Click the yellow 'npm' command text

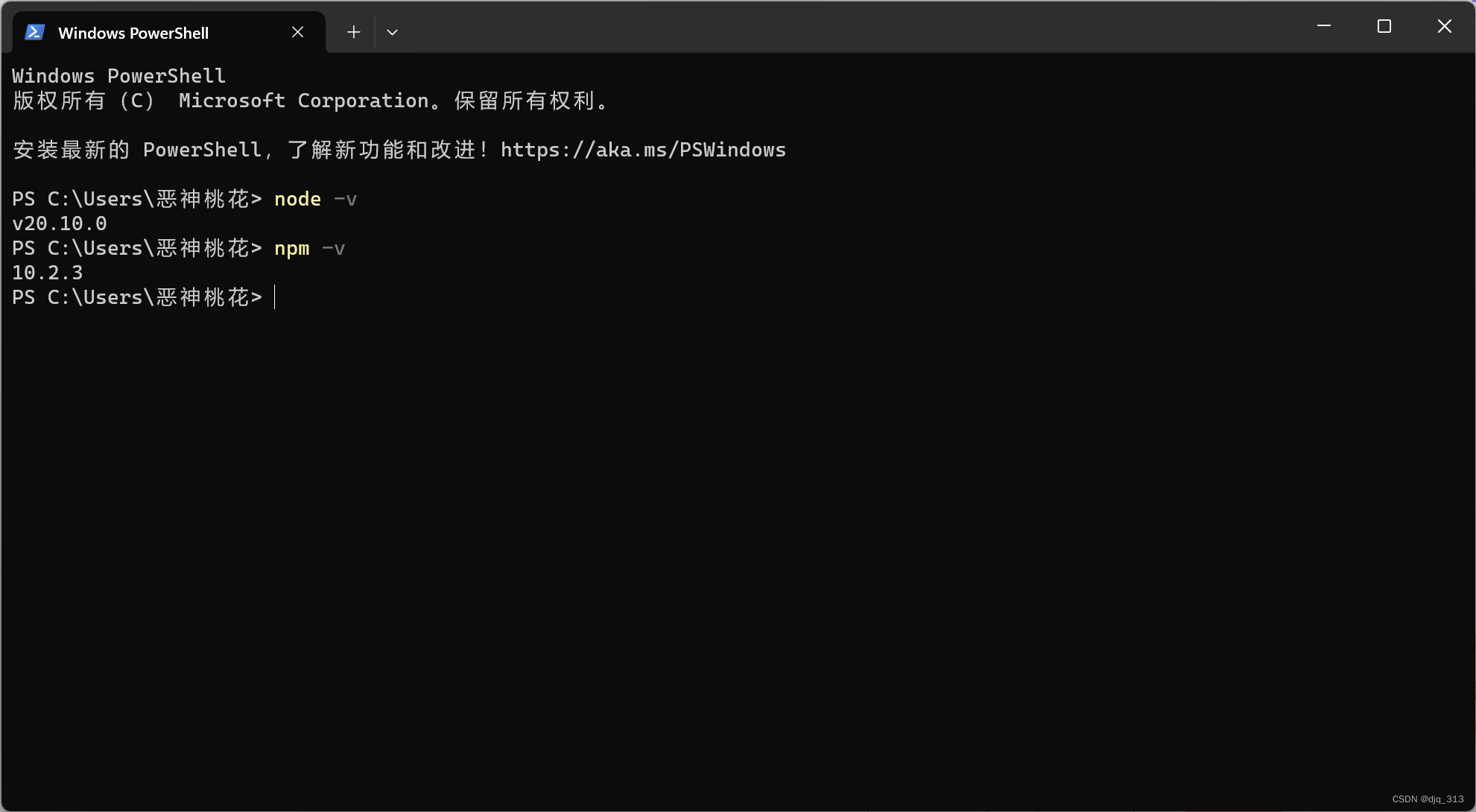coord(291,248)
